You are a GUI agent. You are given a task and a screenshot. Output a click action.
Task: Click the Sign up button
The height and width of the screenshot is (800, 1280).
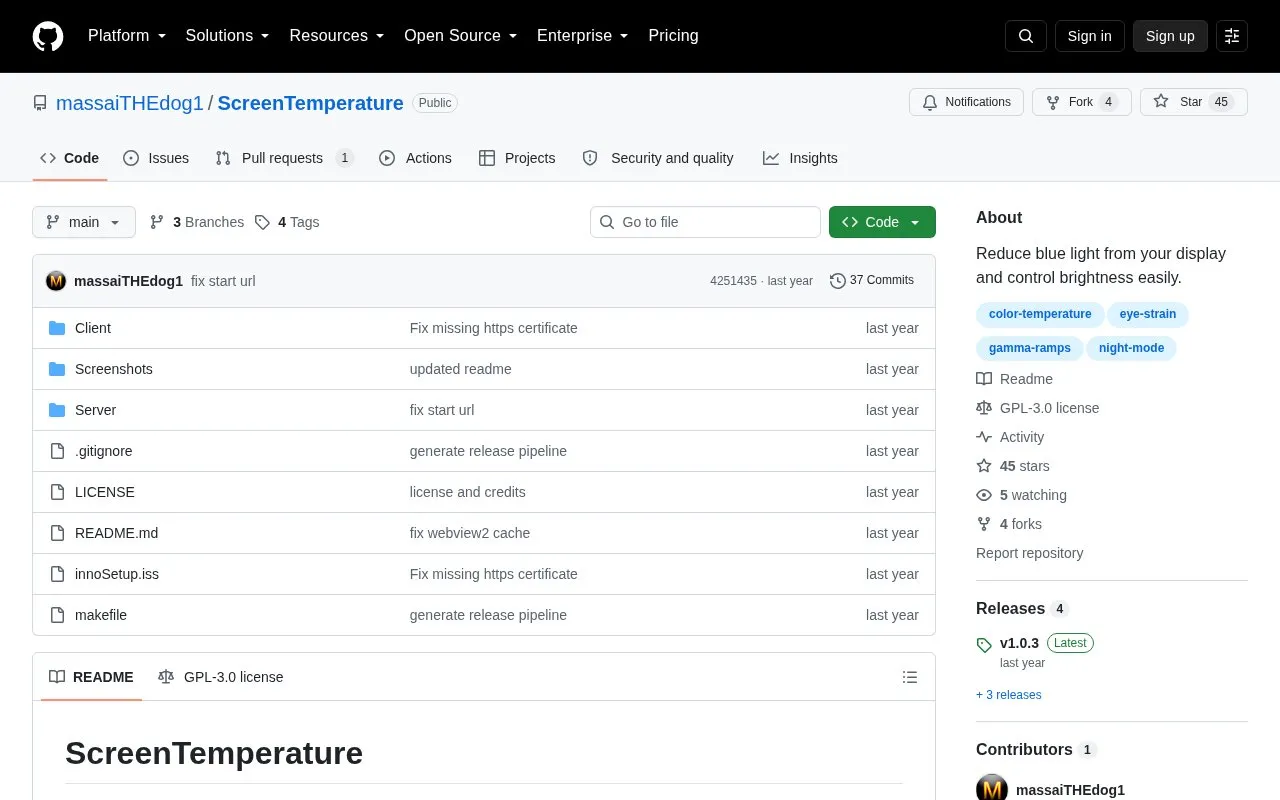(1170, 36)
